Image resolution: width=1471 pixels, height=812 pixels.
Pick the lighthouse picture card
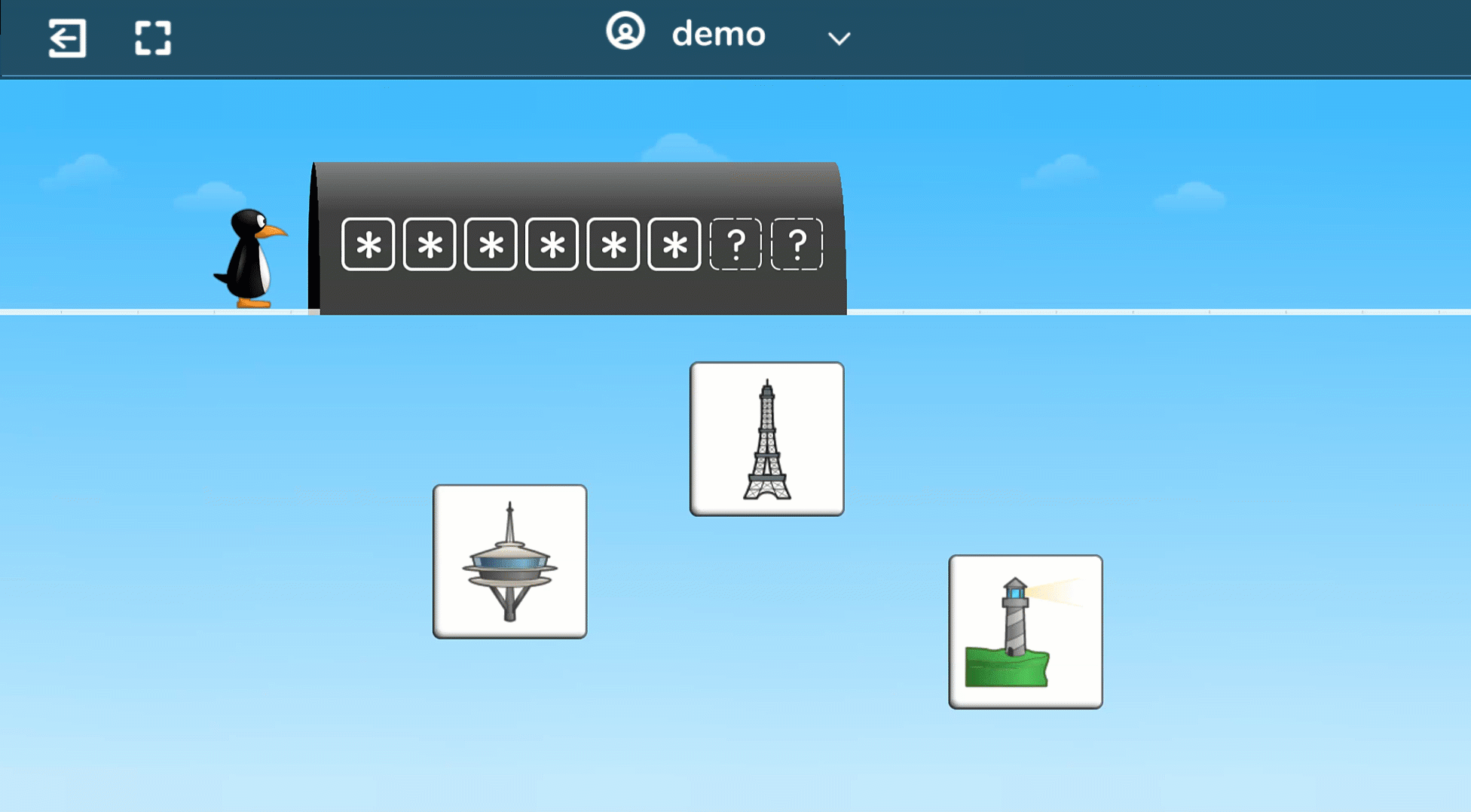[x=1025, y=632]
